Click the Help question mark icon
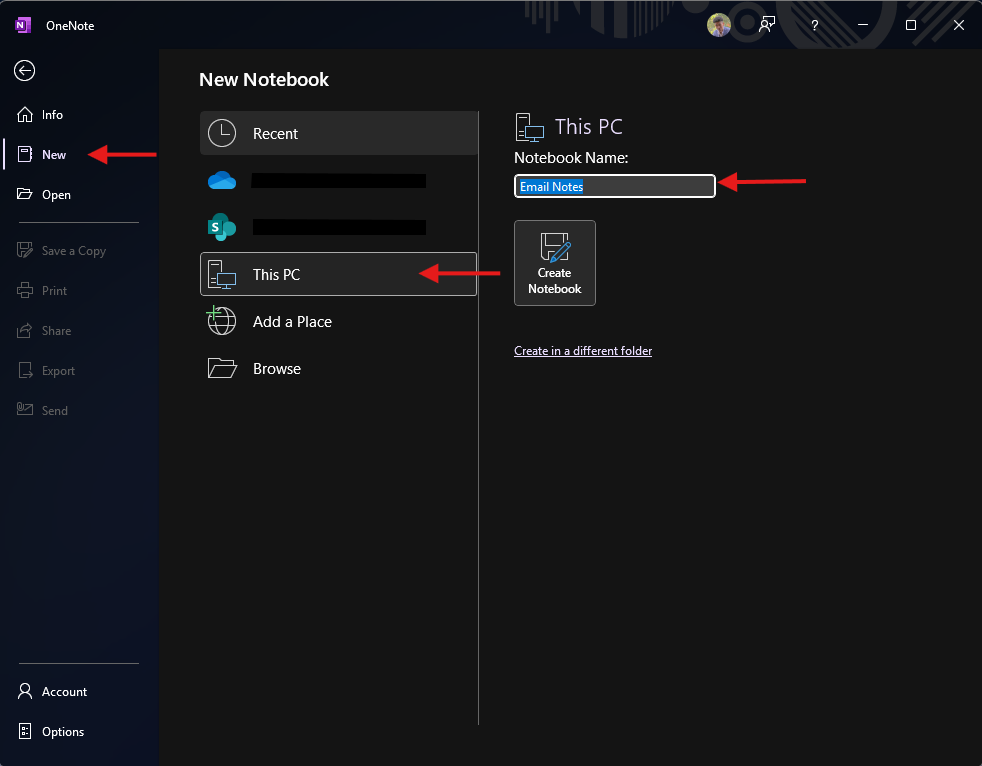Screen dimensions: 982x766 coord(815,25)
